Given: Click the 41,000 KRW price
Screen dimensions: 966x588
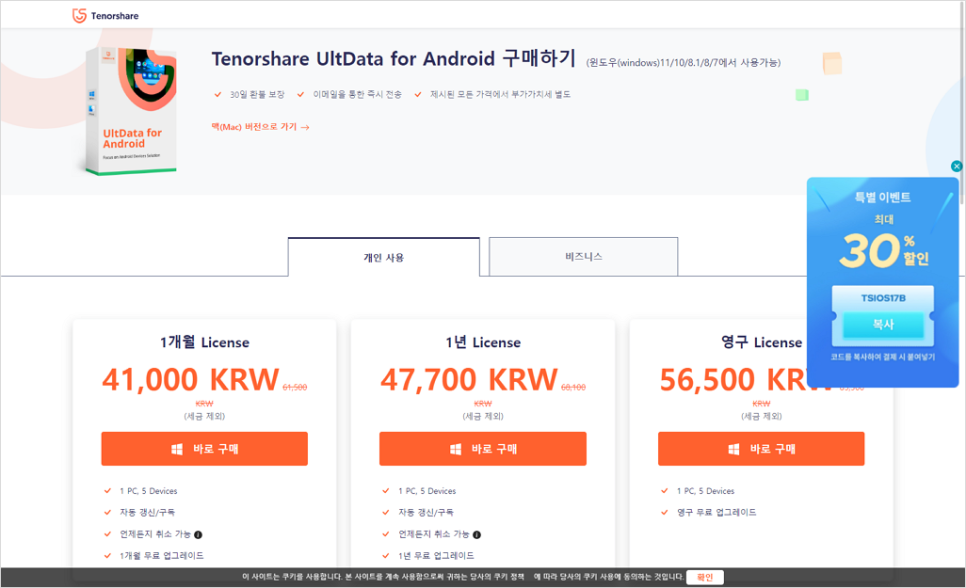Looking at the screenshot, I should (190, 380).
